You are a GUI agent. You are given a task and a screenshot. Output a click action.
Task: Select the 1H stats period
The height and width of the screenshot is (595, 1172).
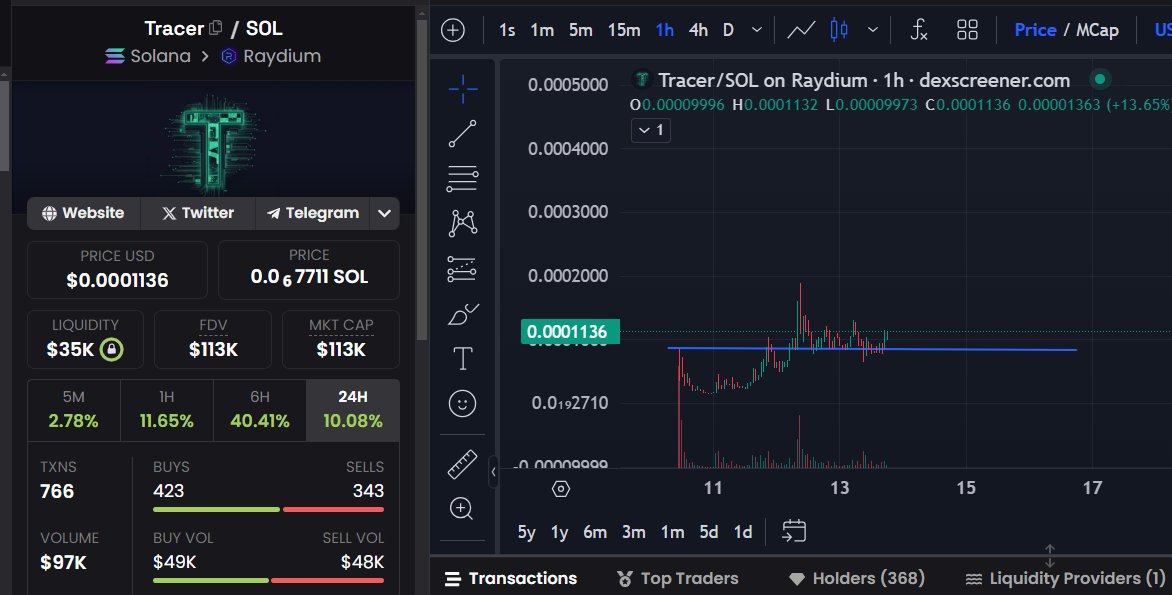[166, 409]
